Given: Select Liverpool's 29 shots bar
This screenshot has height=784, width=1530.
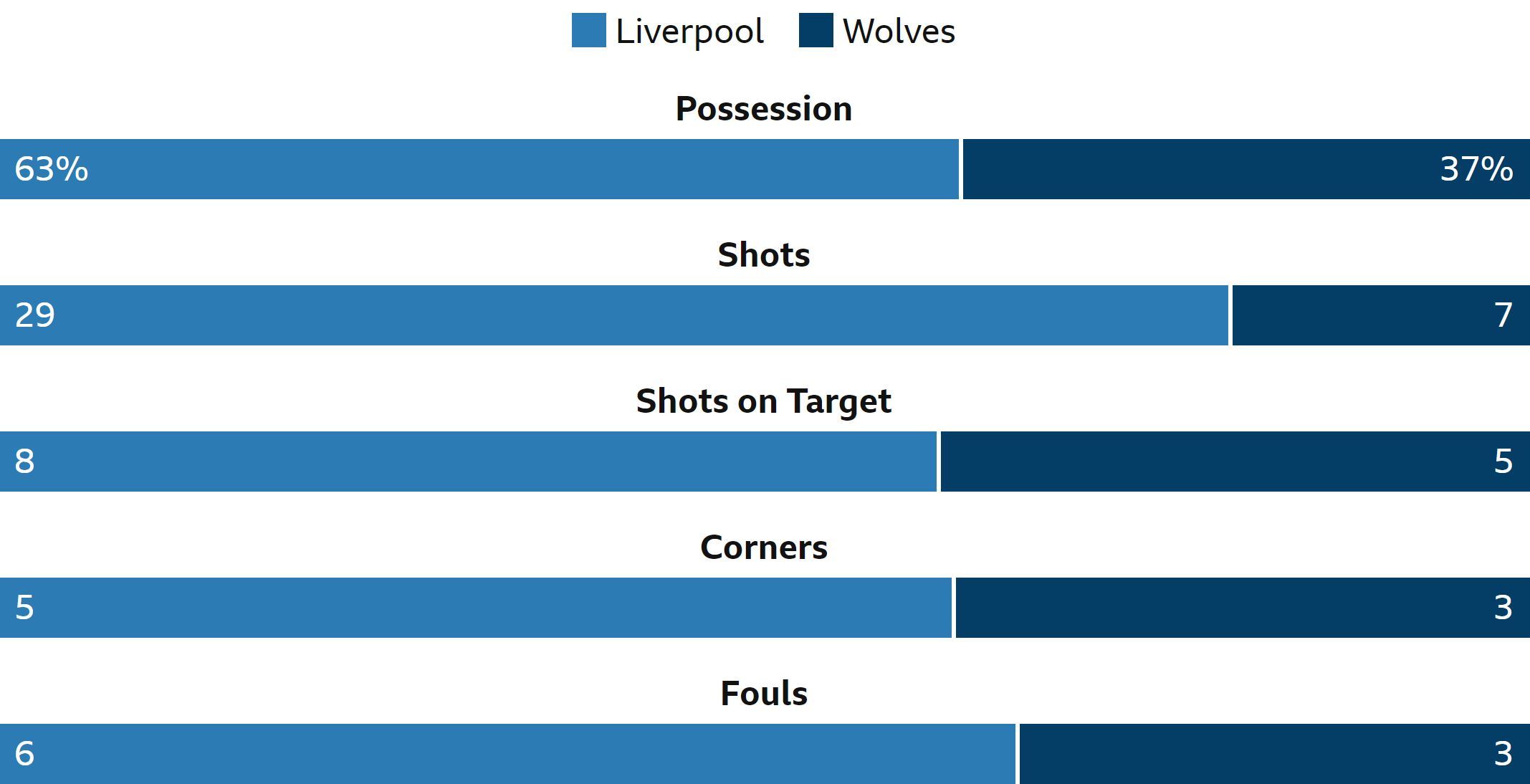Looking at the screenshot, I should [x=613, y=315].
